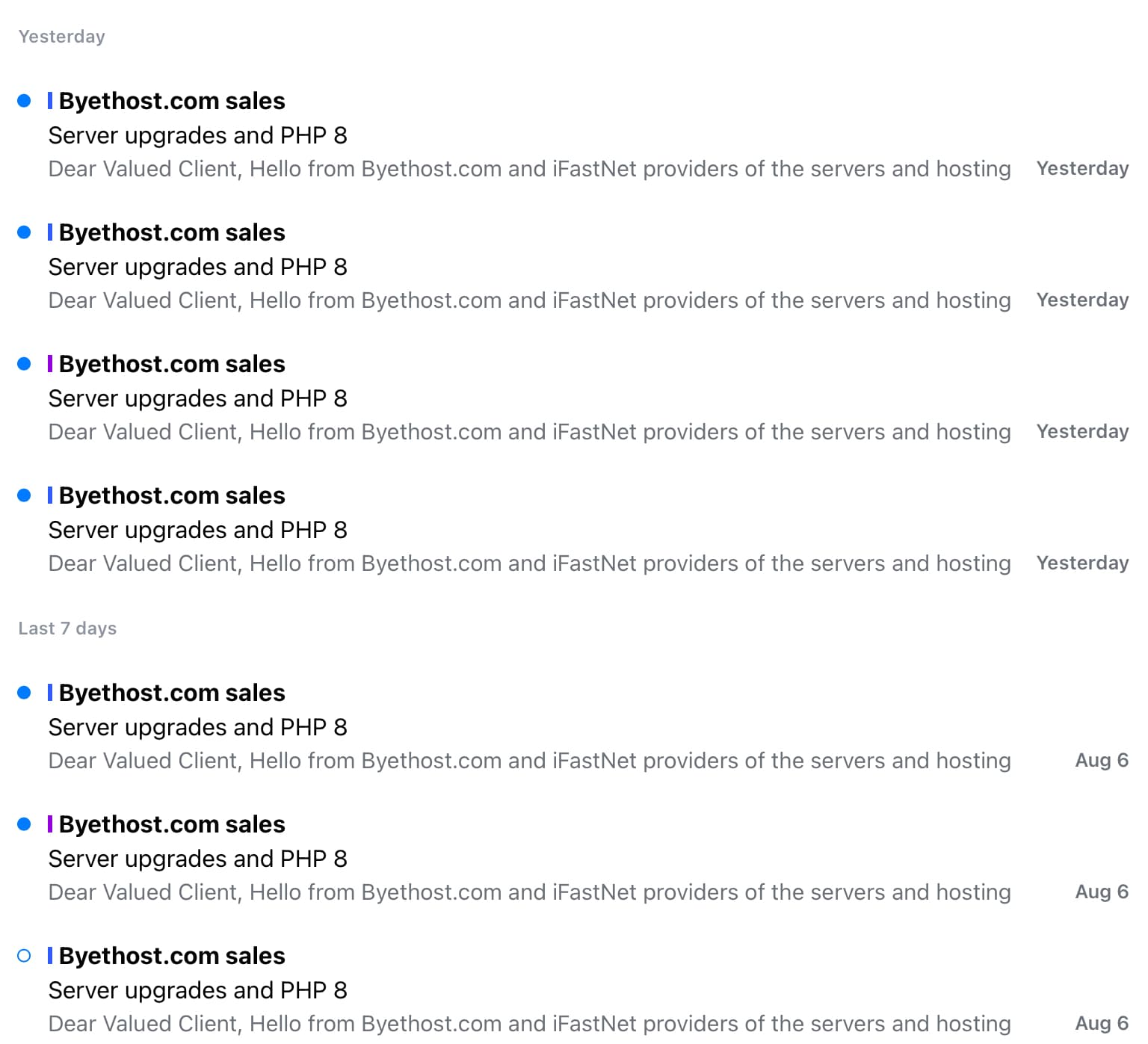Click unread dot of second Yesterday email
The height and width of the screenshot is (1044, 1148).
tap(24, 232)
